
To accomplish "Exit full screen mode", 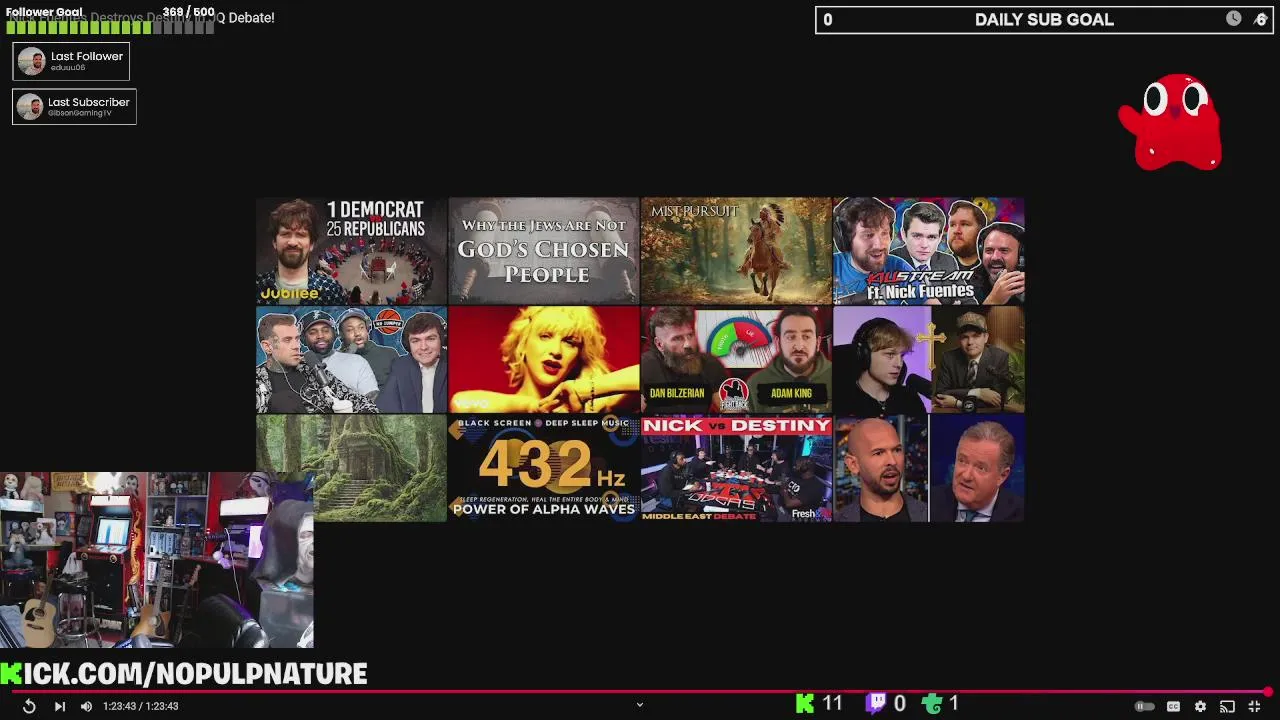I will tap(1254, 706).
